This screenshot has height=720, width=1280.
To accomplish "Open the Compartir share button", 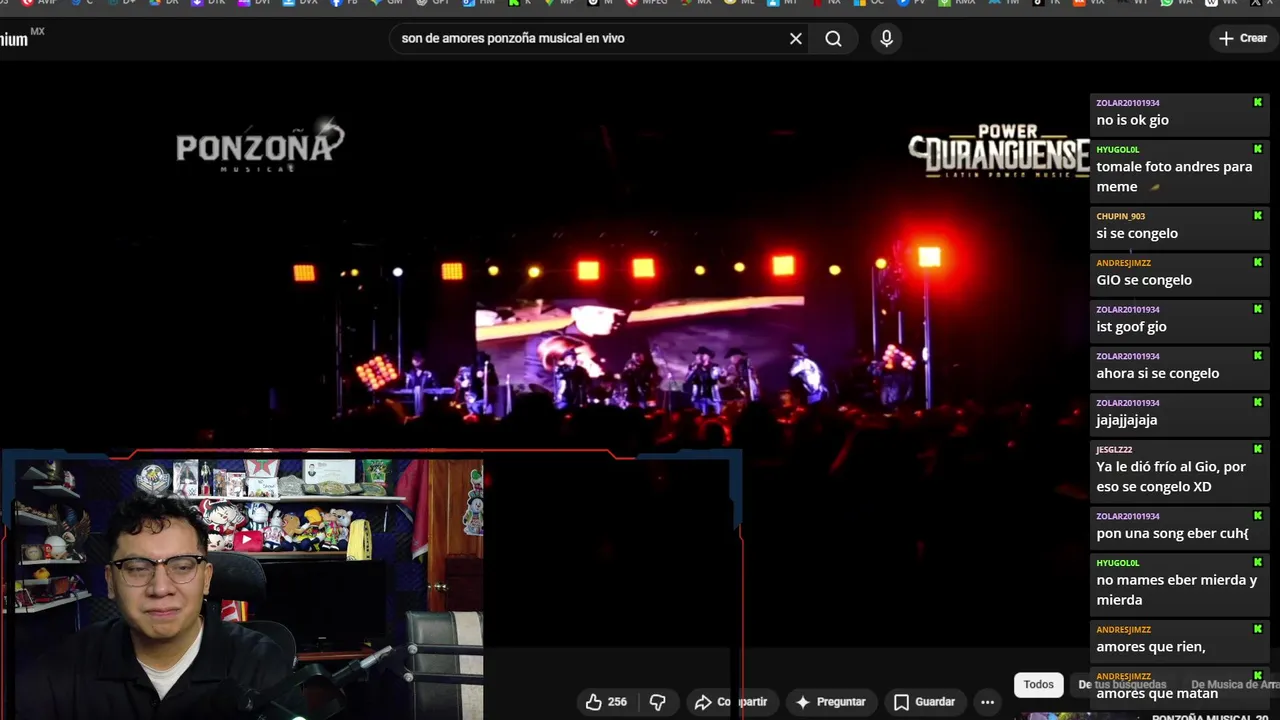I will pos(732,702).
